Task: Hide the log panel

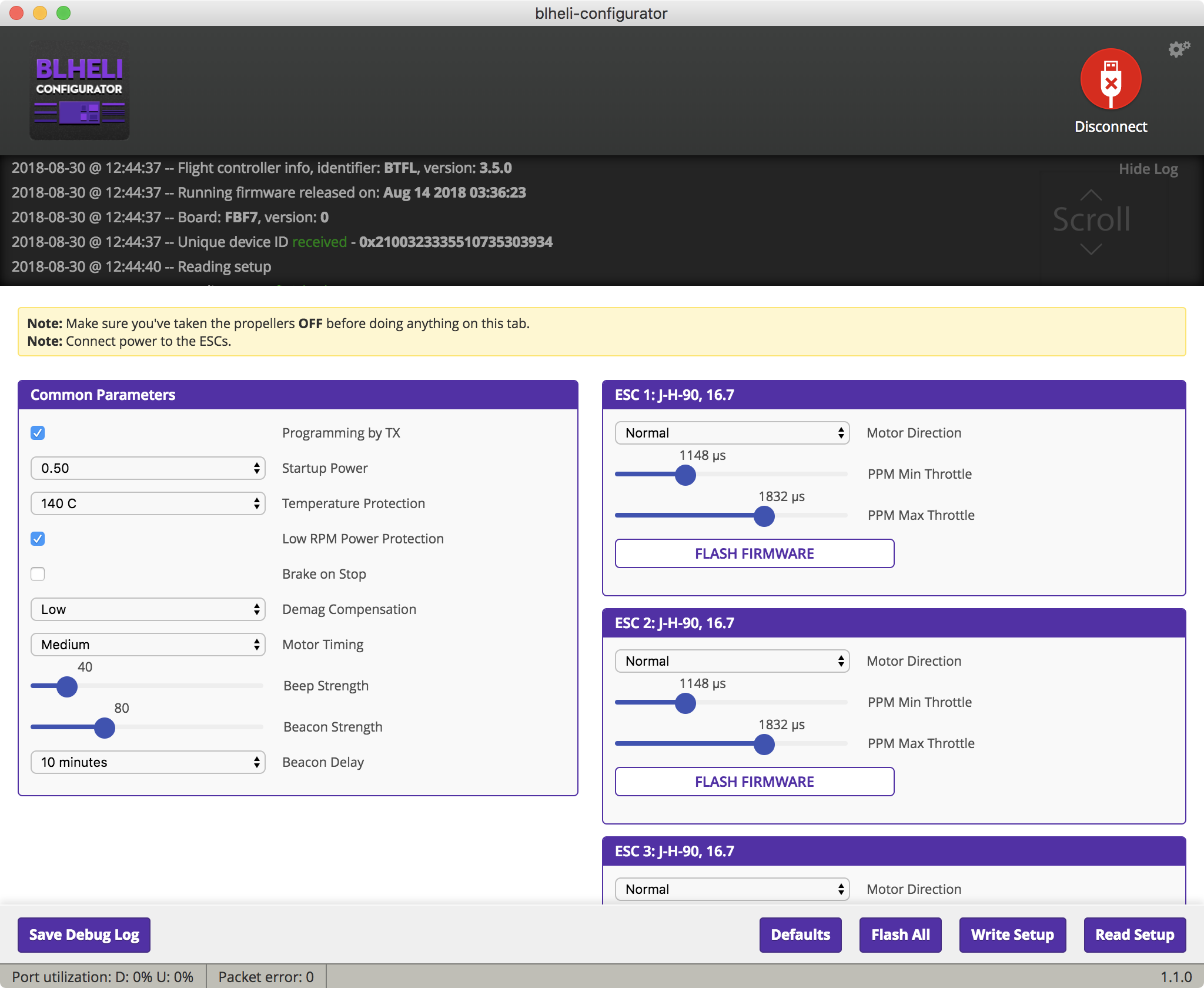Action: click(x=1148, y=169)
